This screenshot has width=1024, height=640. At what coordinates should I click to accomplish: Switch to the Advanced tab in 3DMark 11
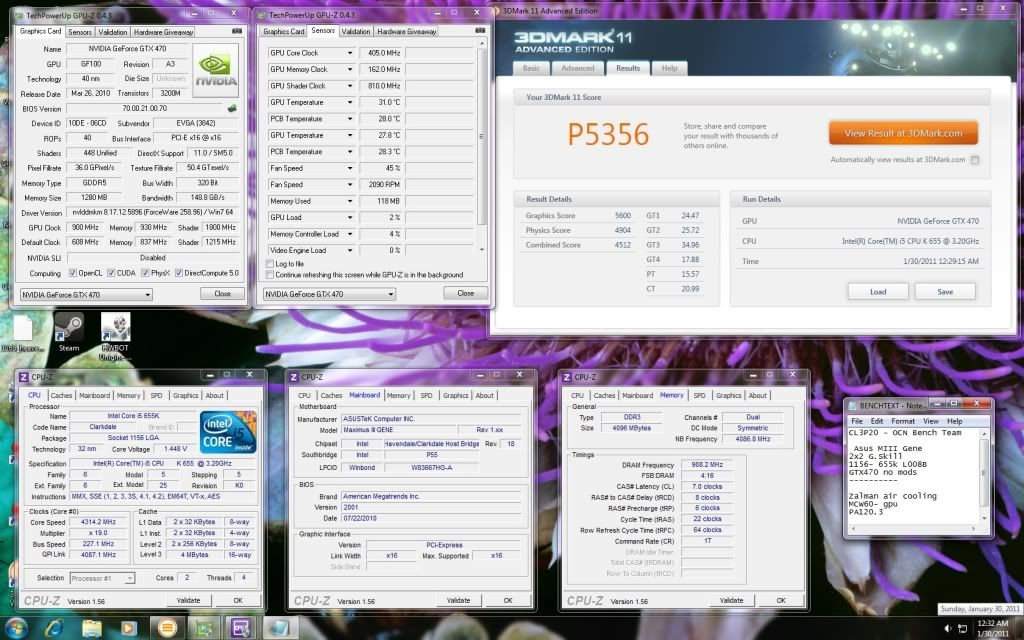pos(577,69)
